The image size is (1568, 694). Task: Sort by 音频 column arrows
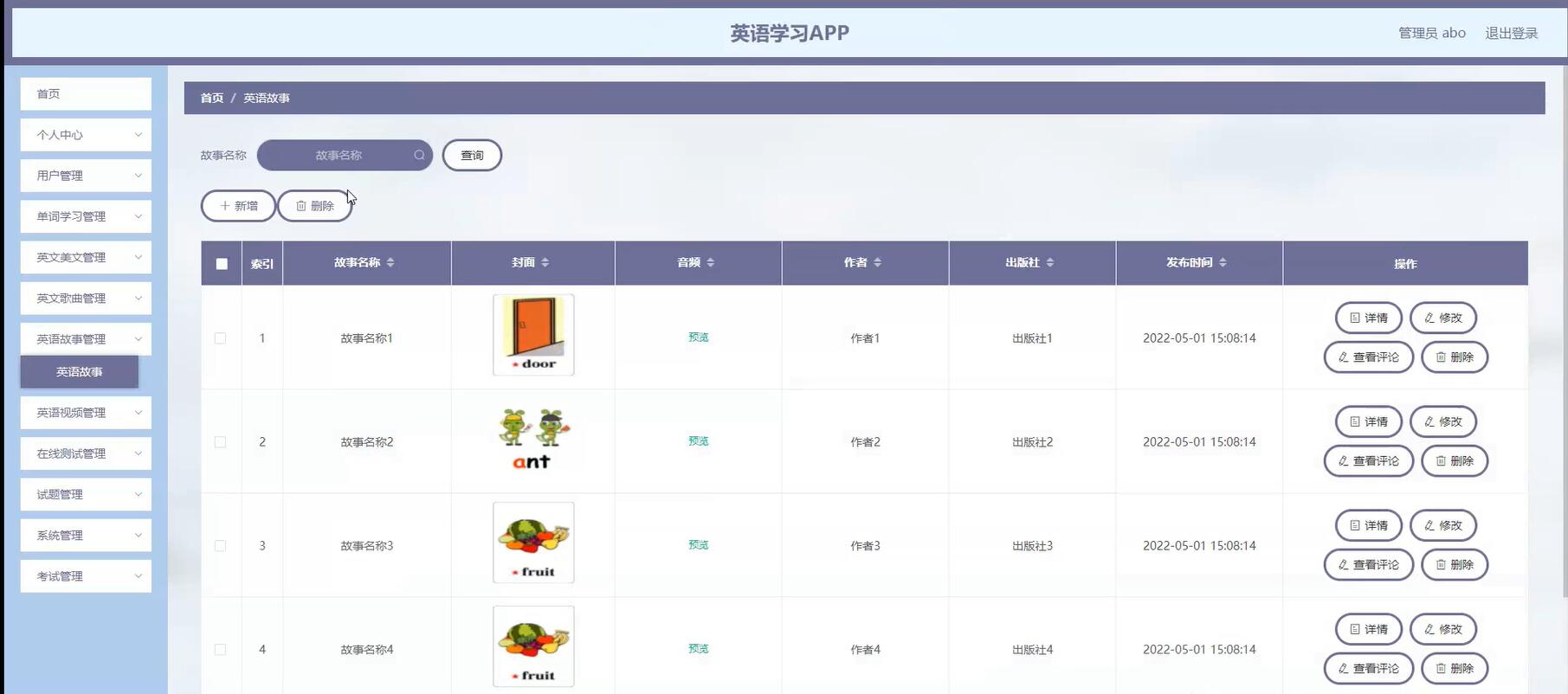coord(710,262)
